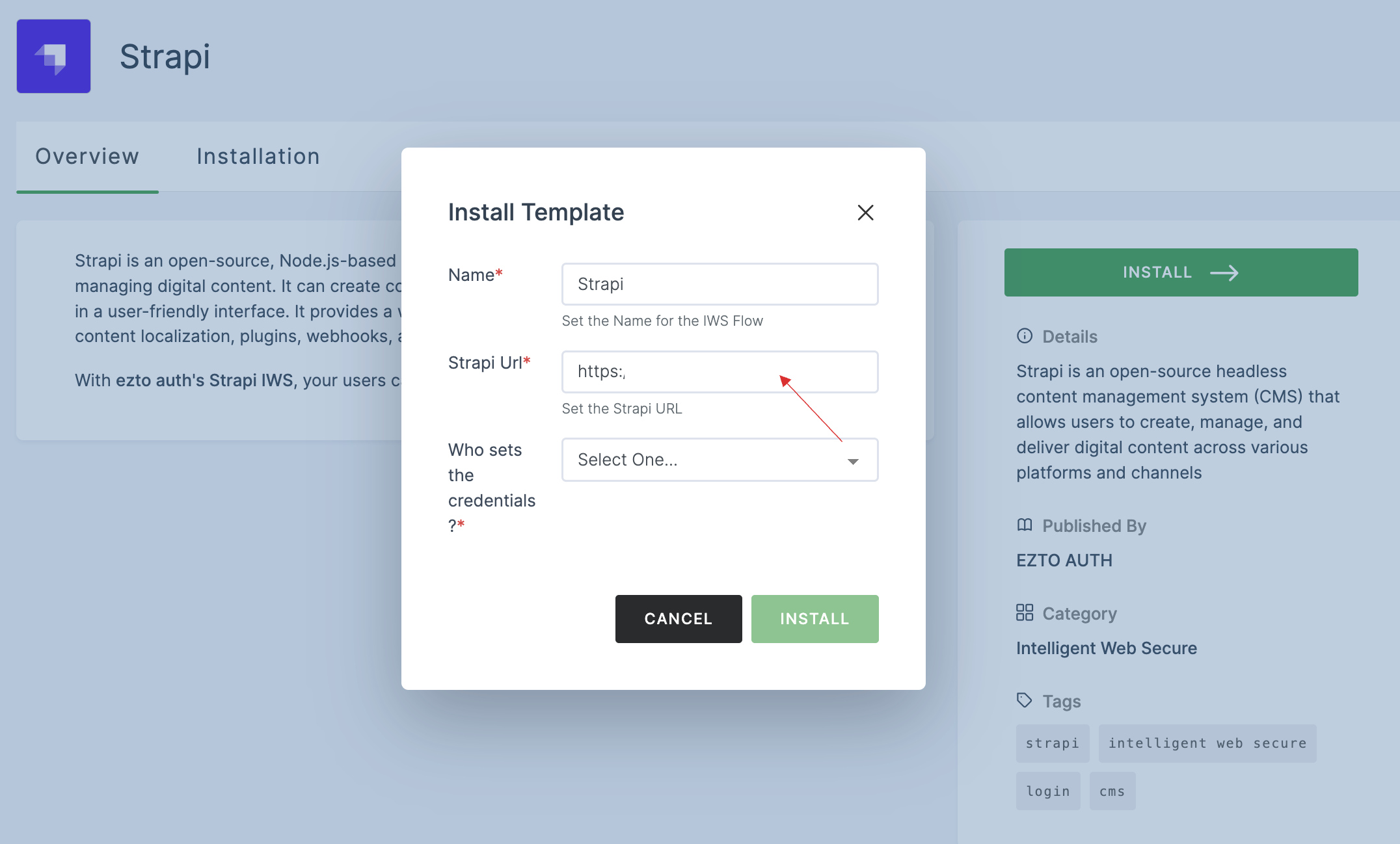Select the login tag
1400x844 pixels.
click(1048, 791)
